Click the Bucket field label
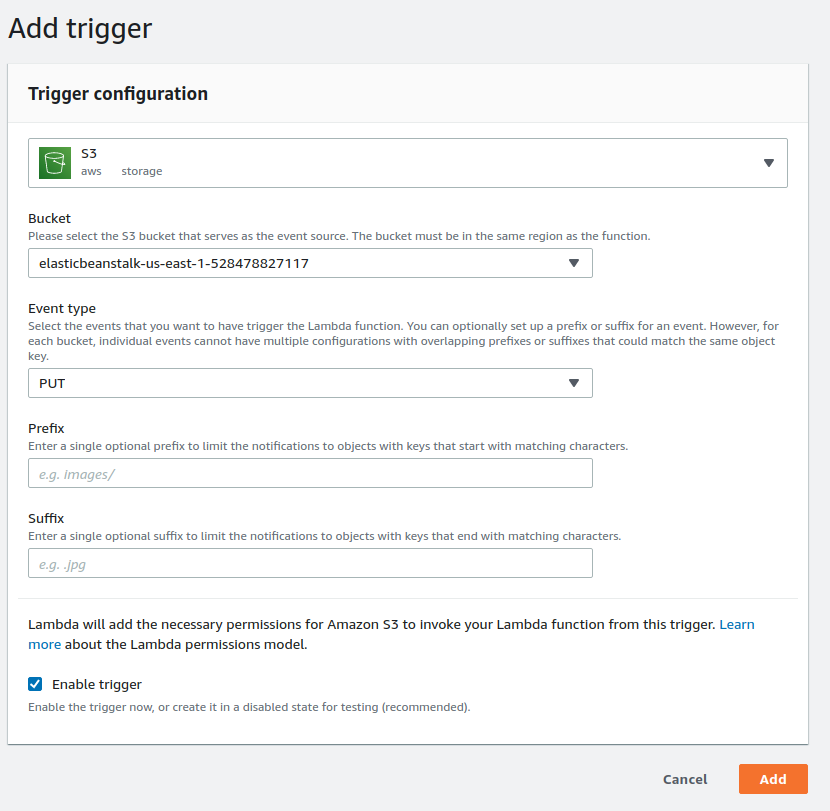The height and width of the screenshot is (811, 830). 50,218
